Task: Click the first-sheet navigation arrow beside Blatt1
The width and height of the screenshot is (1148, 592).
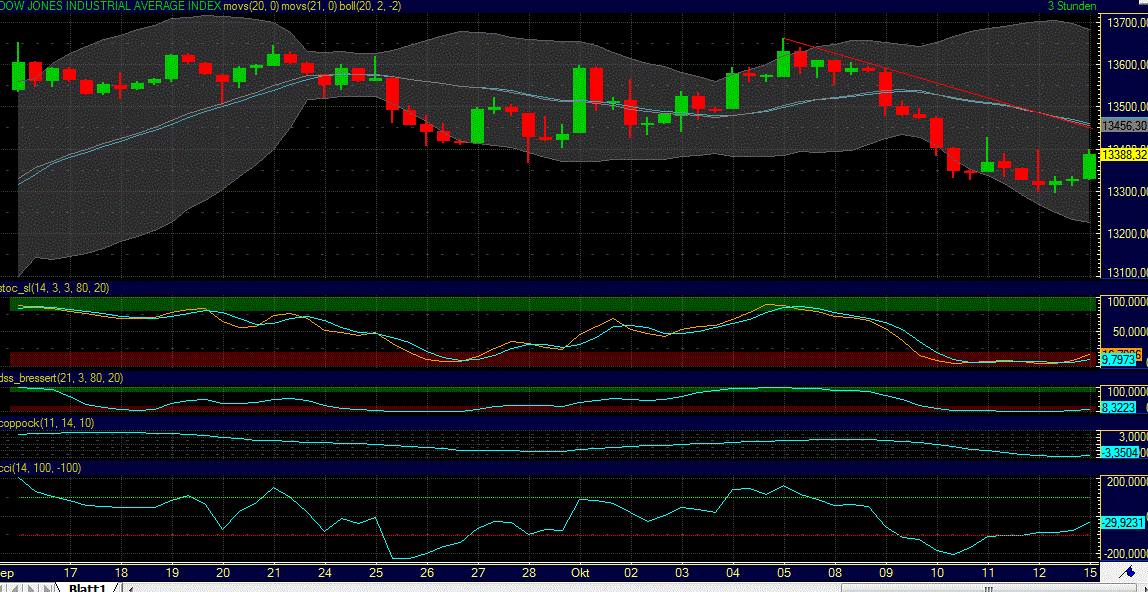Action: (4, 588)
